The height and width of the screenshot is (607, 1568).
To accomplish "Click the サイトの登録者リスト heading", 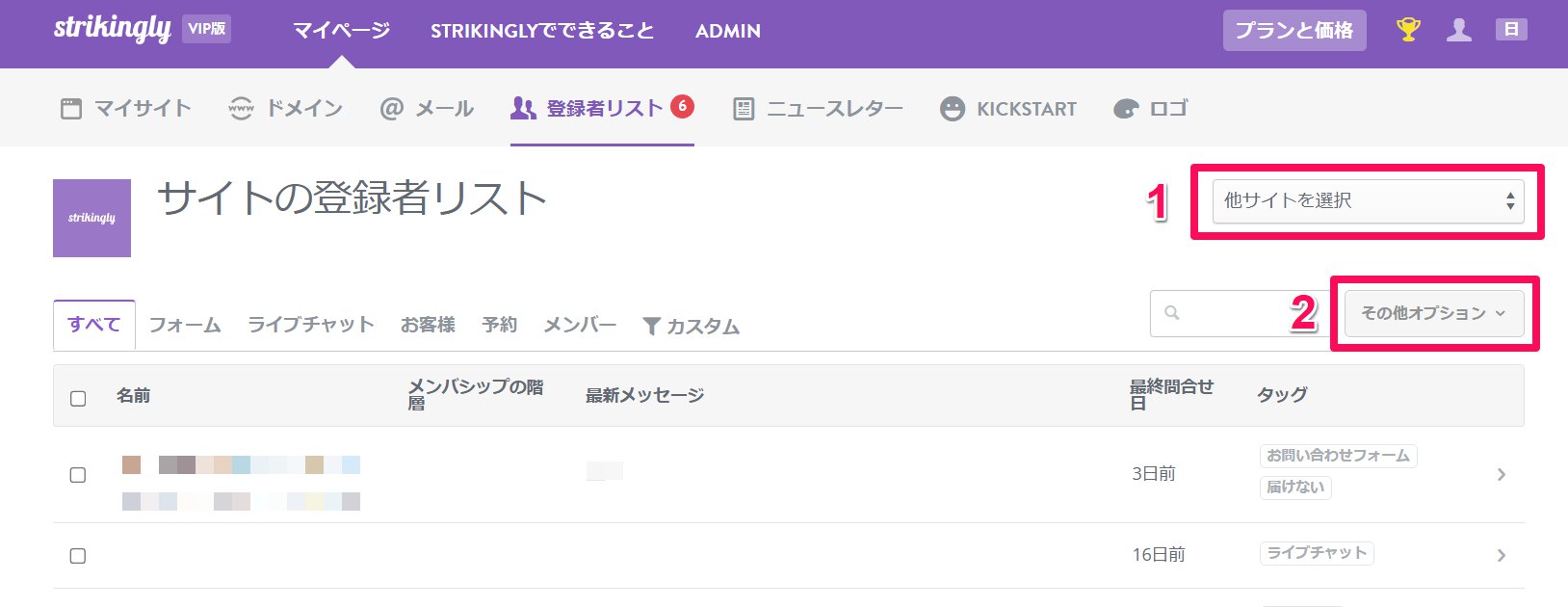I will tap(352, 198).
